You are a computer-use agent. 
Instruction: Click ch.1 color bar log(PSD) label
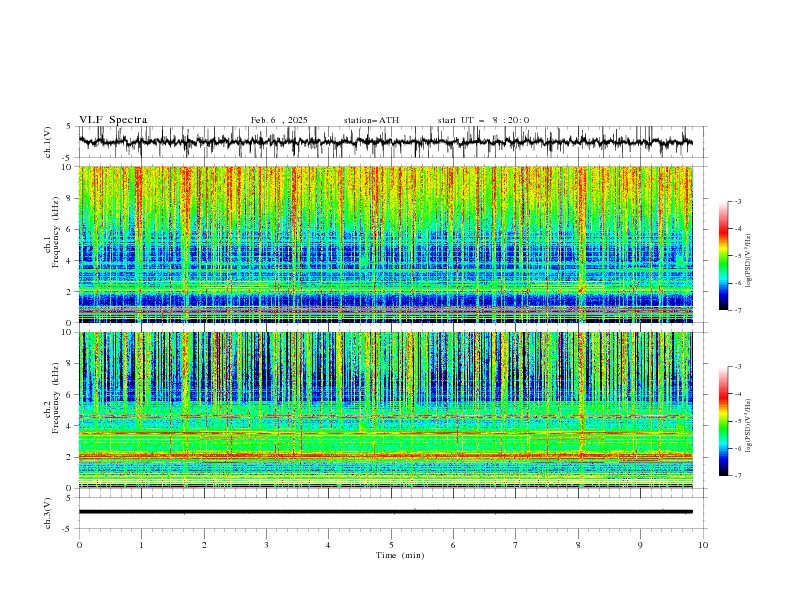[x=749, y=261]
